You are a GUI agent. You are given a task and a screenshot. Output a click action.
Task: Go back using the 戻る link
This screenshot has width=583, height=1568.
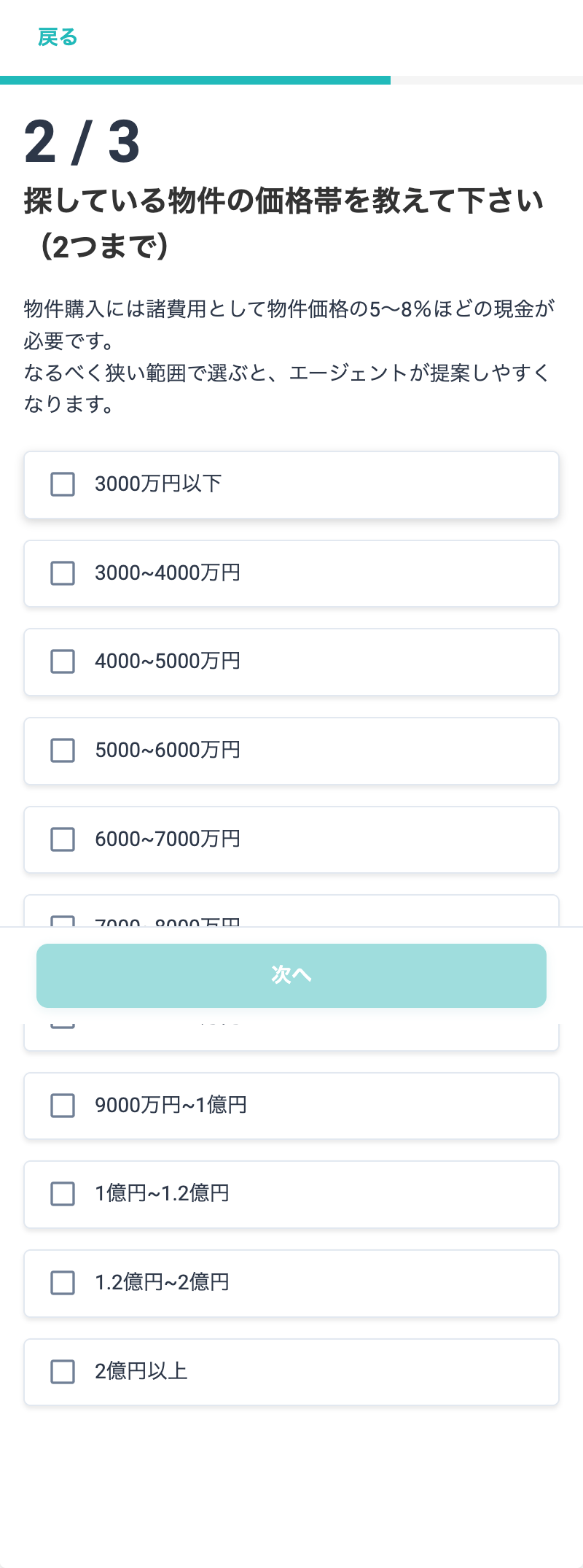[x=58, y=36]
